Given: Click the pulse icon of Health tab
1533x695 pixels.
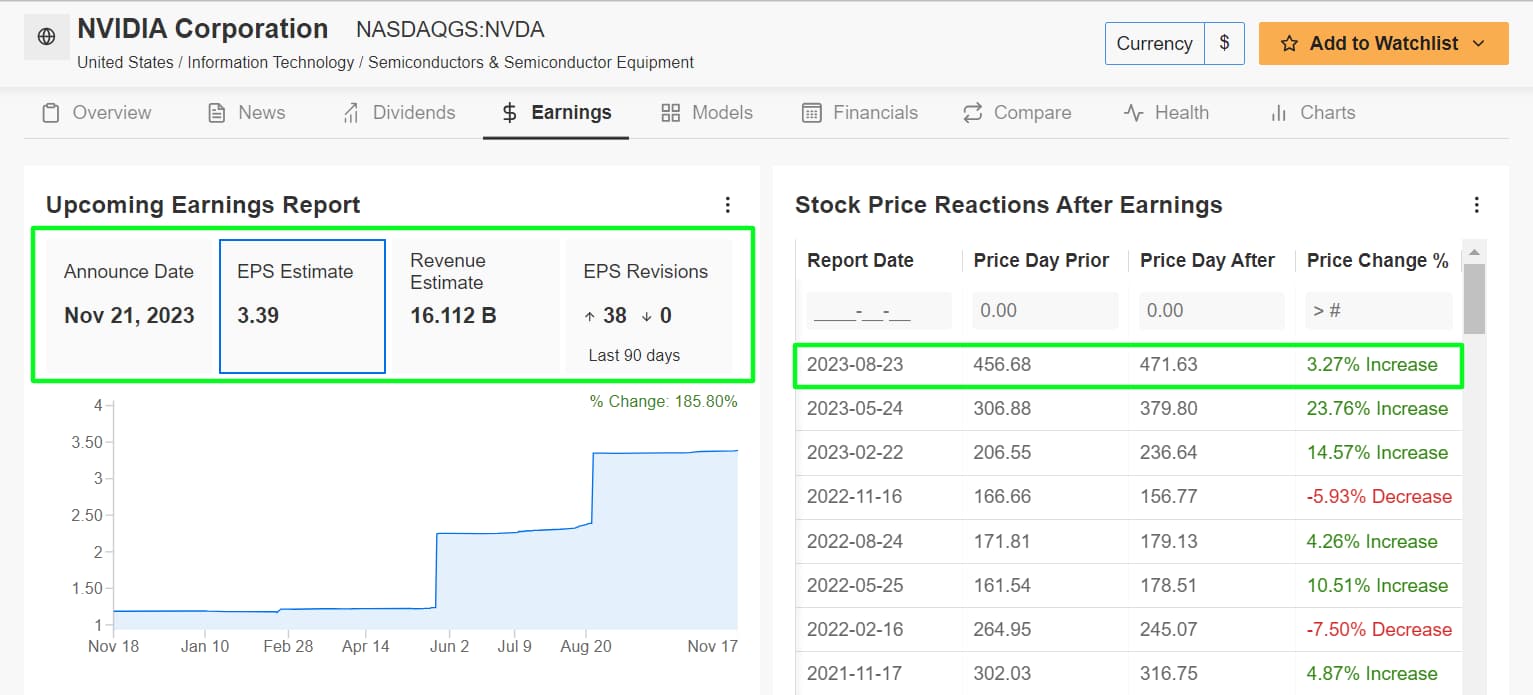Looking at the screenshot, I should click(x=1133, y=113).
